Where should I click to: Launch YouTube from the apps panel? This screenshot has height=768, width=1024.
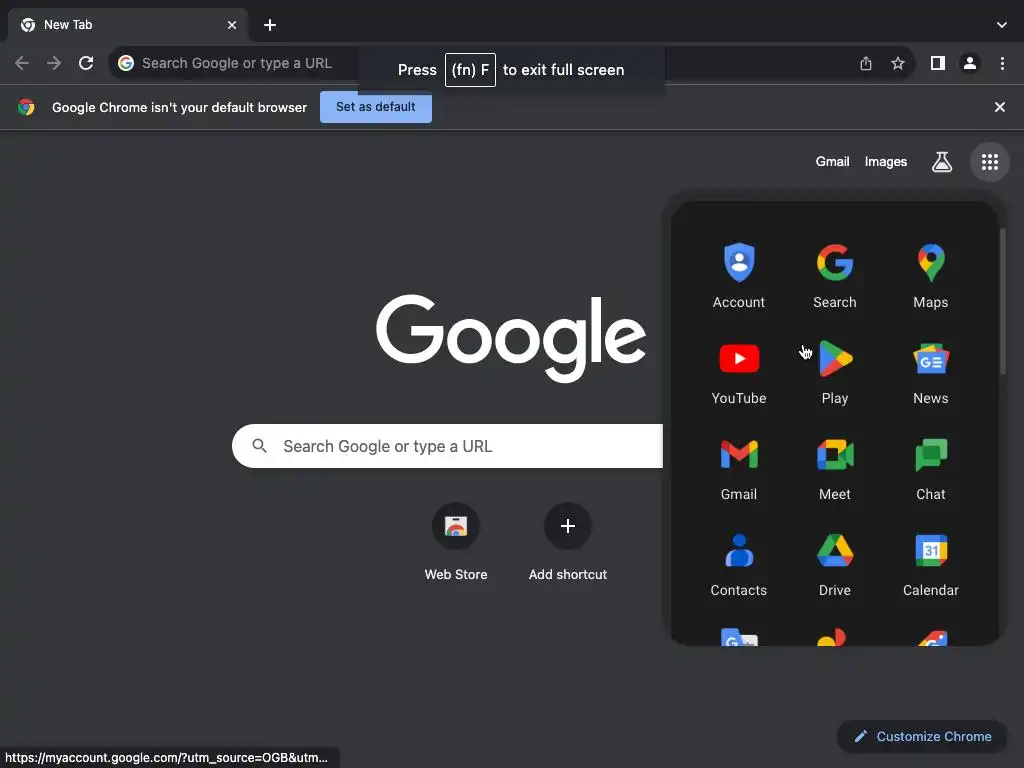pos(739,372)
